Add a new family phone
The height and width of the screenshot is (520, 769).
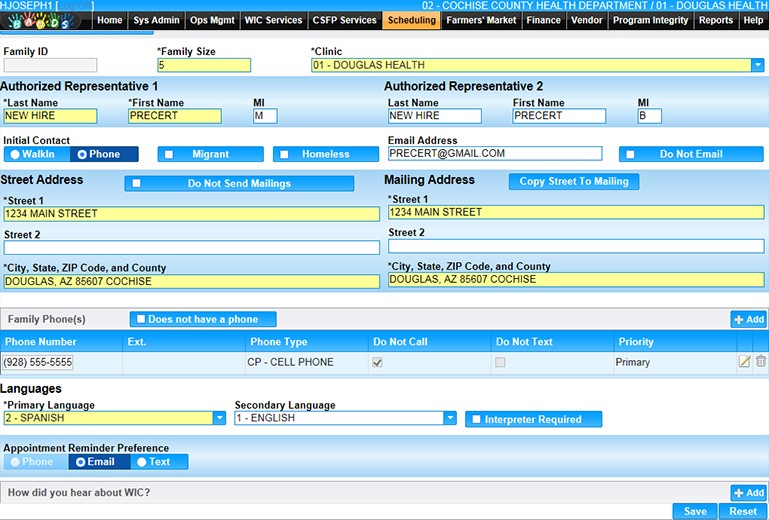click(x=748, y=320)
